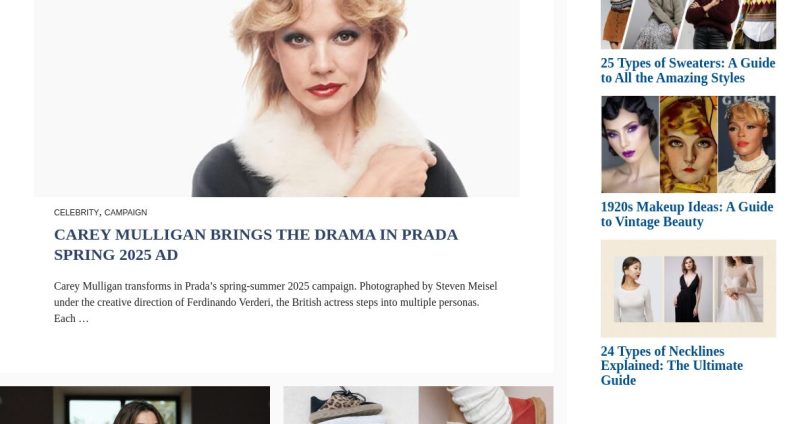The width and height of the screenshot is (810, 424).
Task: Open the Carey Mulligan Prada article headline
Action: (256, 244)
